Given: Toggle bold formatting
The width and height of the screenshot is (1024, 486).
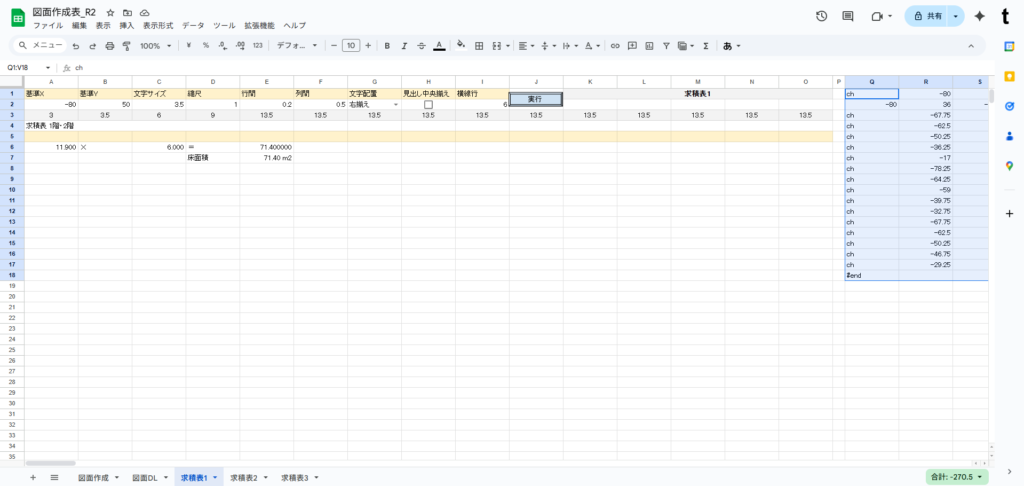Looking at the screenshot, I should pyautogui.click(x=387, y=46).
